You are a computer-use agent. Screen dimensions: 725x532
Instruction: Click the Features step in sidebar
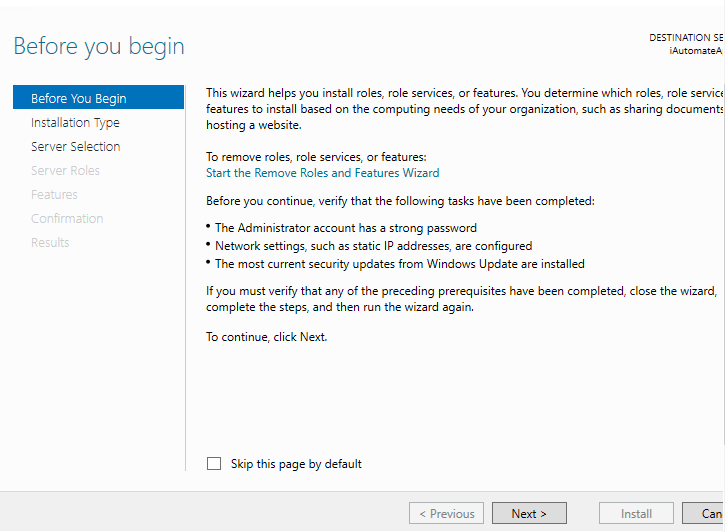coord(54,194)
